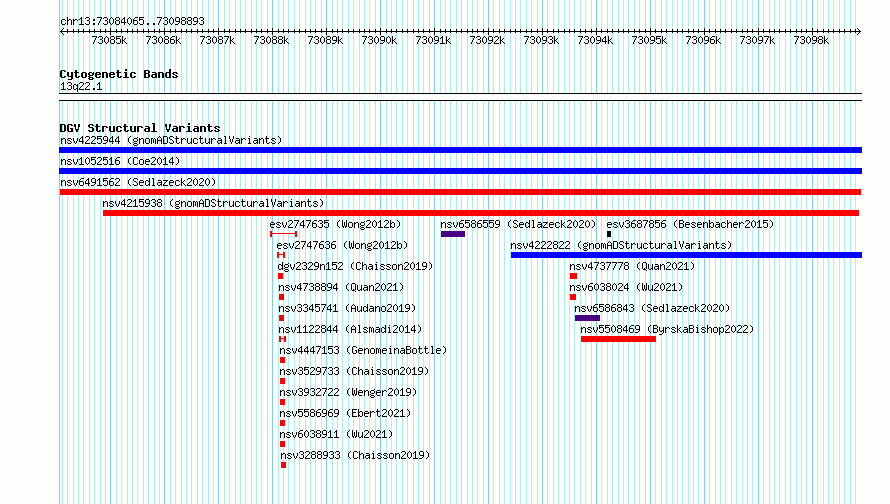Click the 73096k ruler tick label
Viewport: 890px width, 504px height.
tap(703, 40)
